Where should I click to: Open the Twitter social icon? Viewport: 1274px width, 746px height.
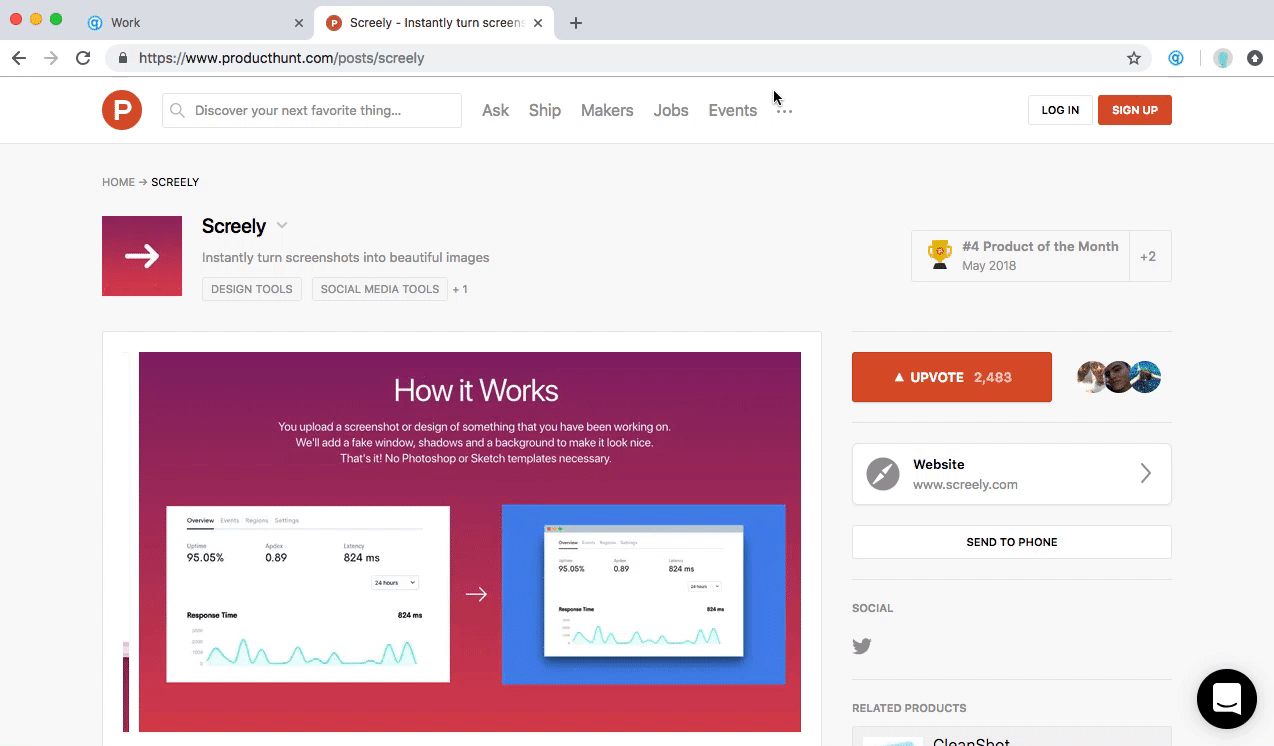[x=862, y=646]
